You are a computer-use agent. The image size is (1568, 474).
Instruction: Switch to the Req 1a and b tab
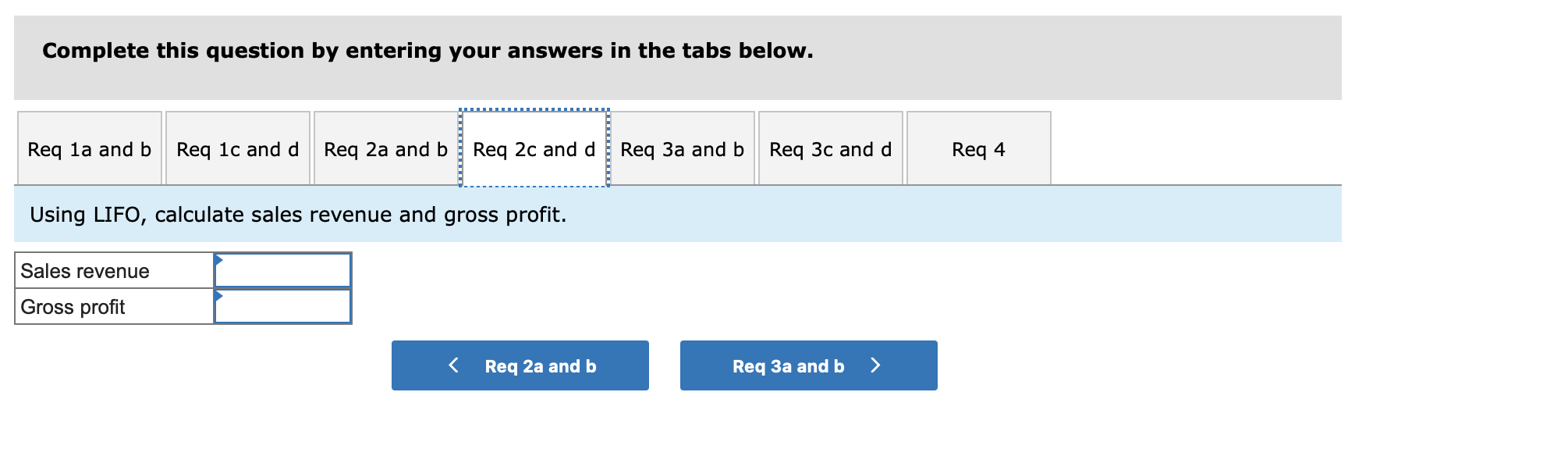tap(88, 148)
